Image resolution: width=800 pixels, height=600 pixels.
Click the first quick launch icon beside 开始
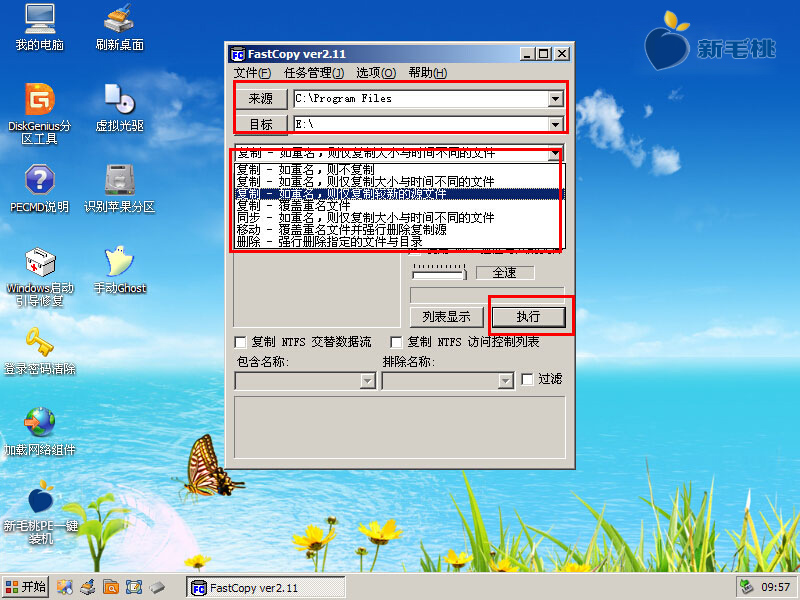click(64, 587)
